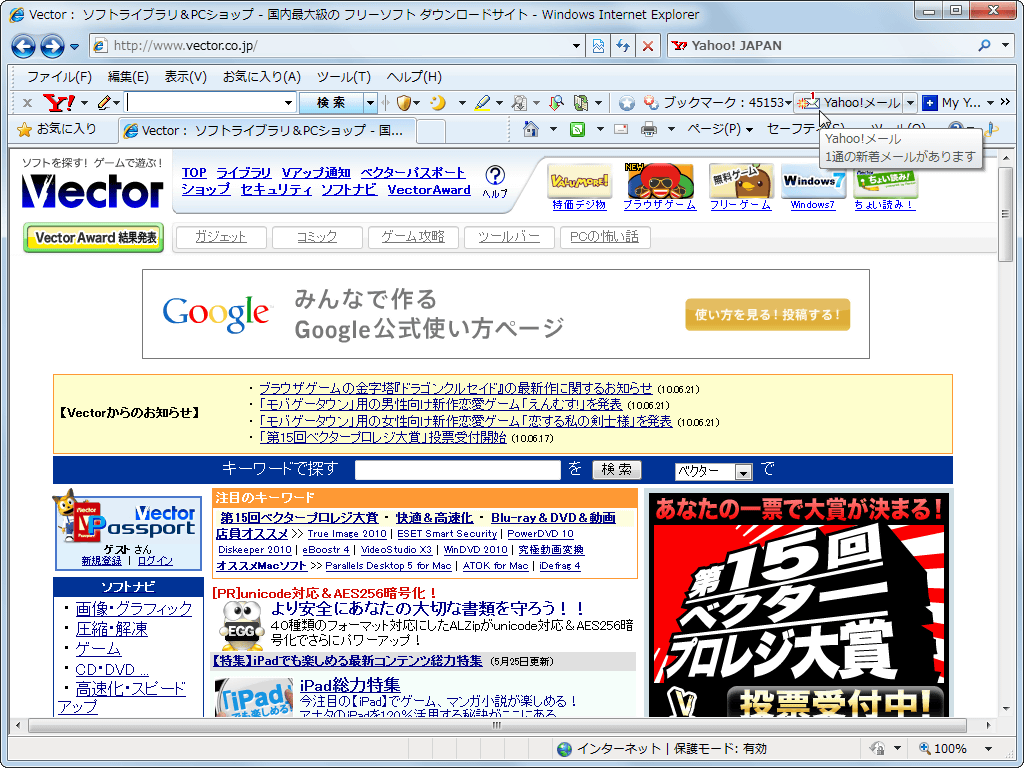
Task: Open the 表示(V) menu
Action: (x=185, y=76)
